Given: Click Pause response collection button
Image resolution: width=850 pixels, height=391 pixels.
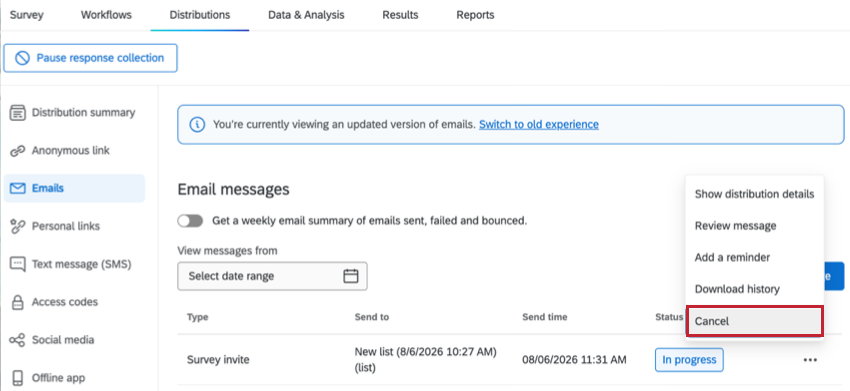Looking at the screenshot, I should [91, 58].
